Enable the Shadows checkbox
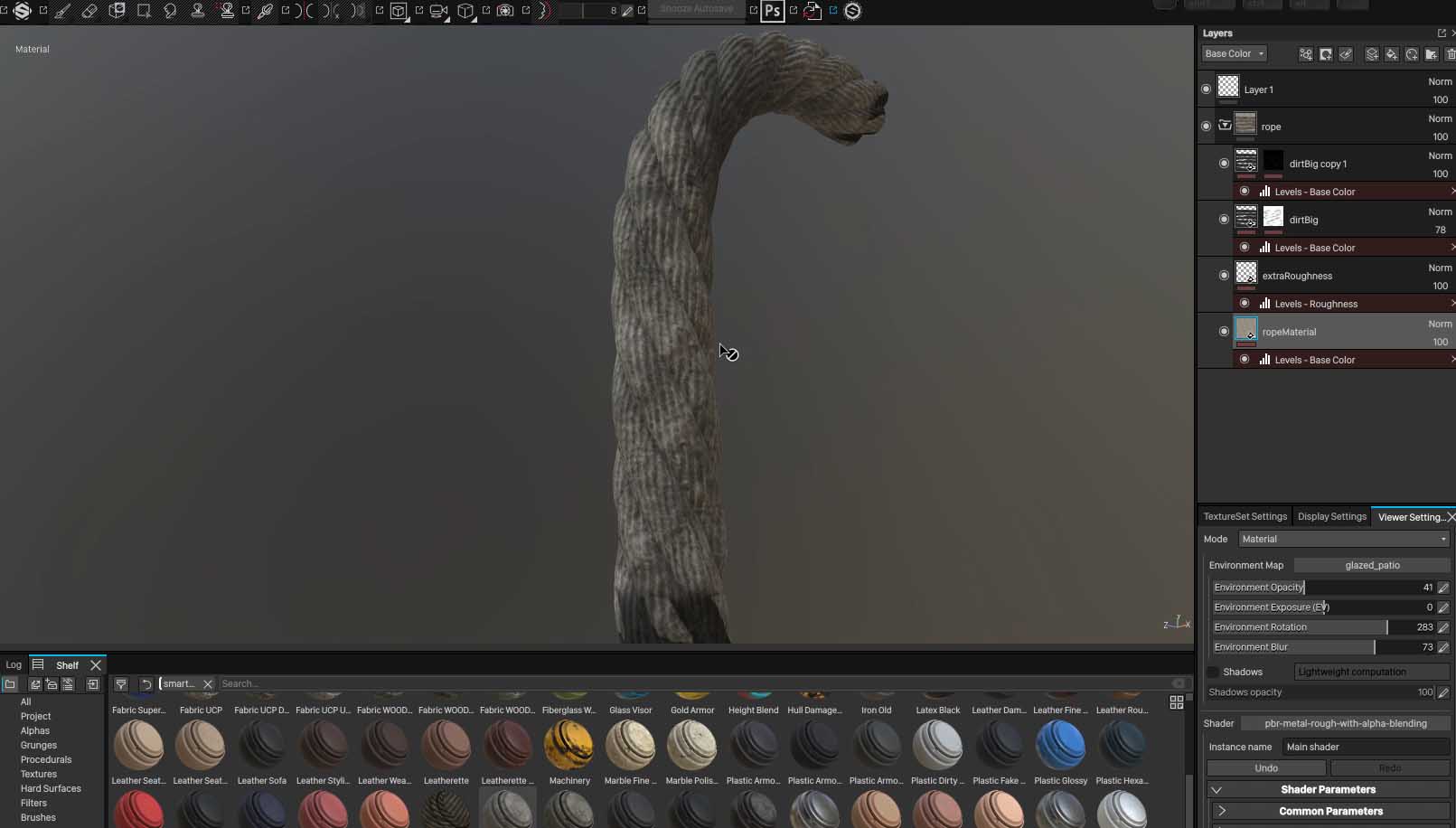1456x828 pixels. coord(1214,672)
